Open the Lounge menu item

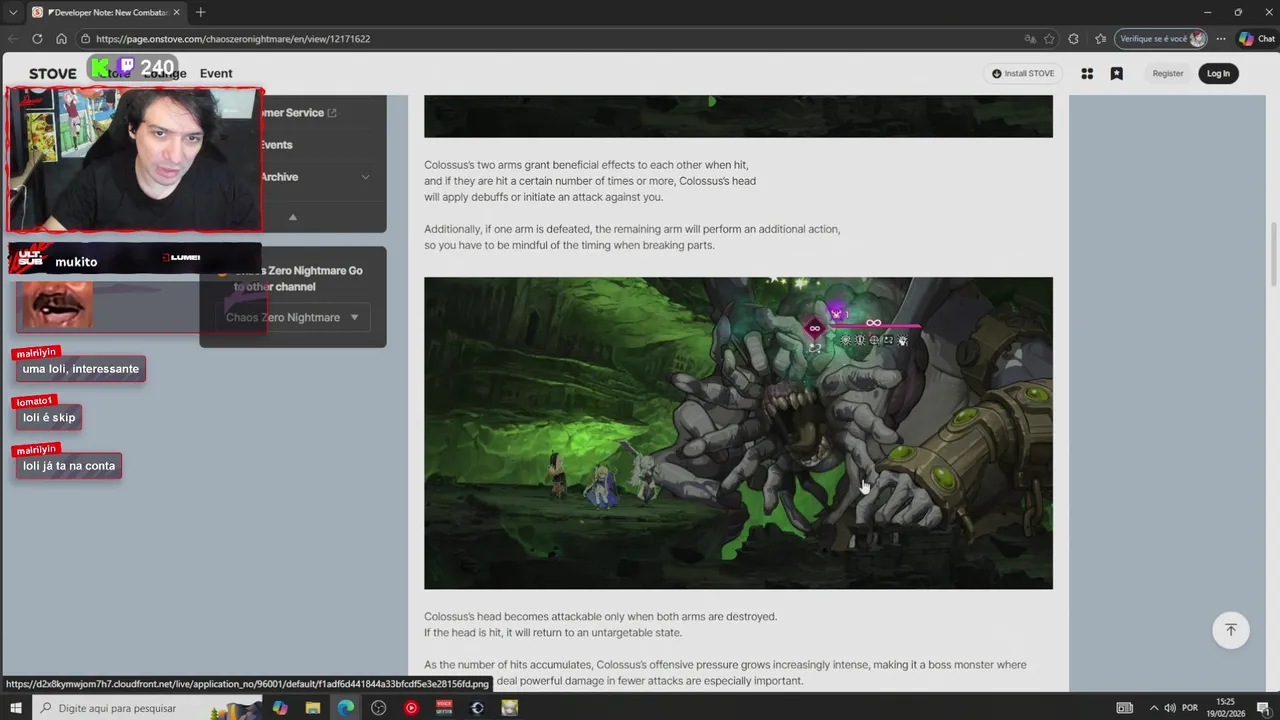pos(164,73)
